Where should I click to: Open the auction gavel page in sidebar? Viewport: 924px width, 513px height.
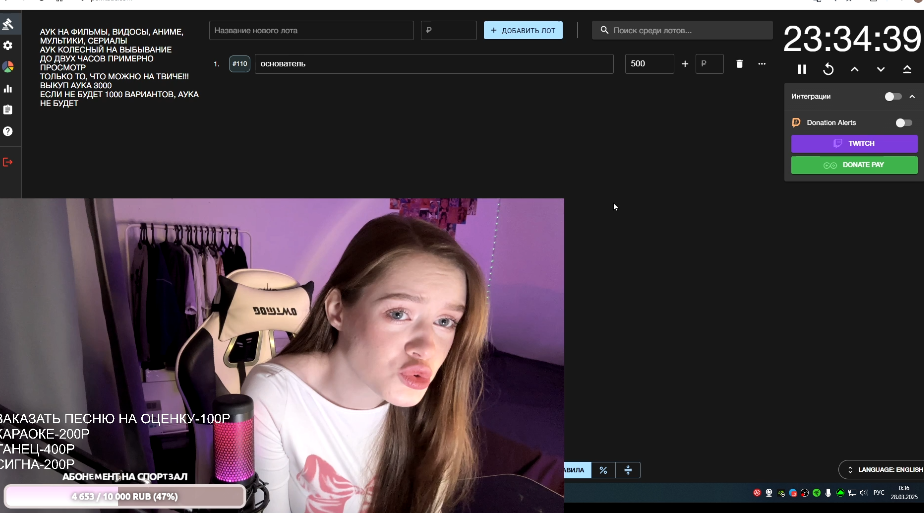pyautogui.click(x=8, y=24)
